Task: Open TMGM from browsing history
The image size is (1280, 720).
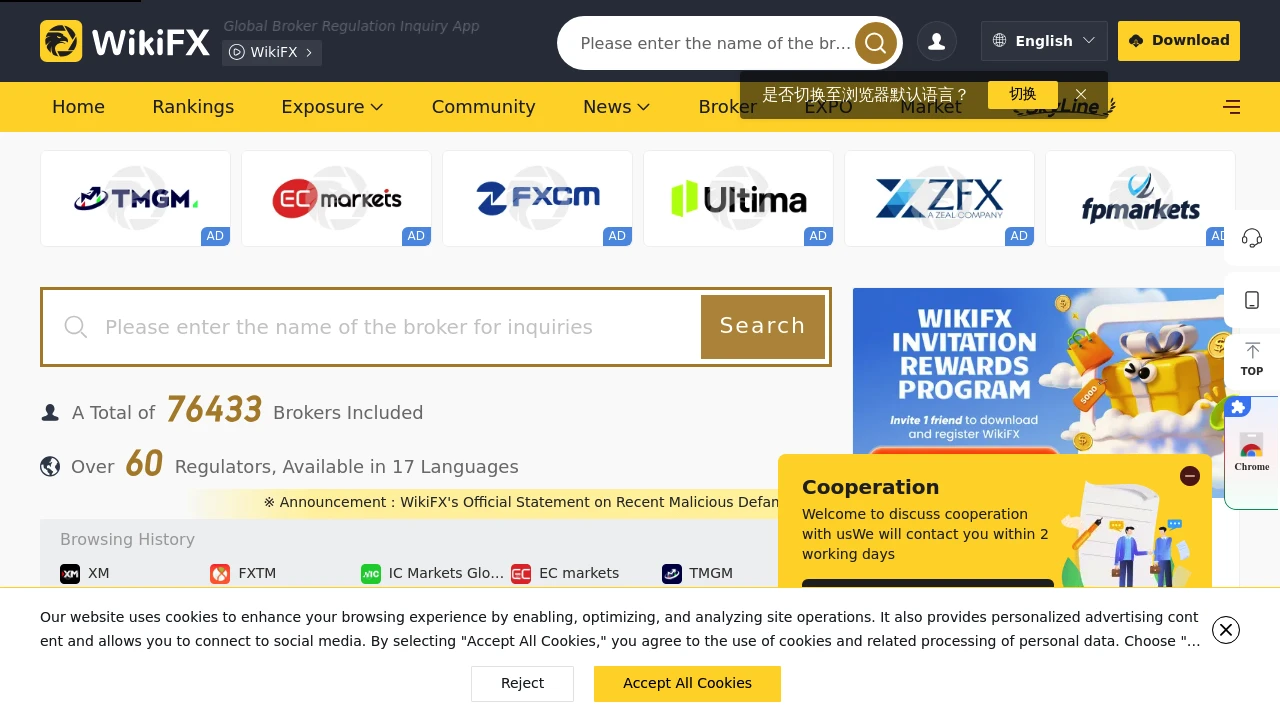Action: (697, 573)
